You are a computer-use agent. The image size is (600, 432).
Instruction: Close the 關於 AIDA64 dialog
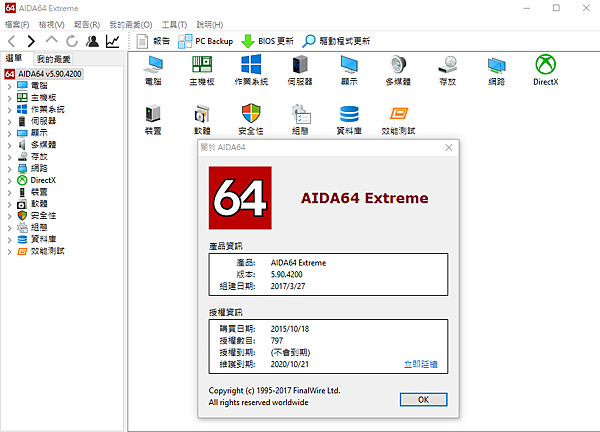tap(448, 147)
